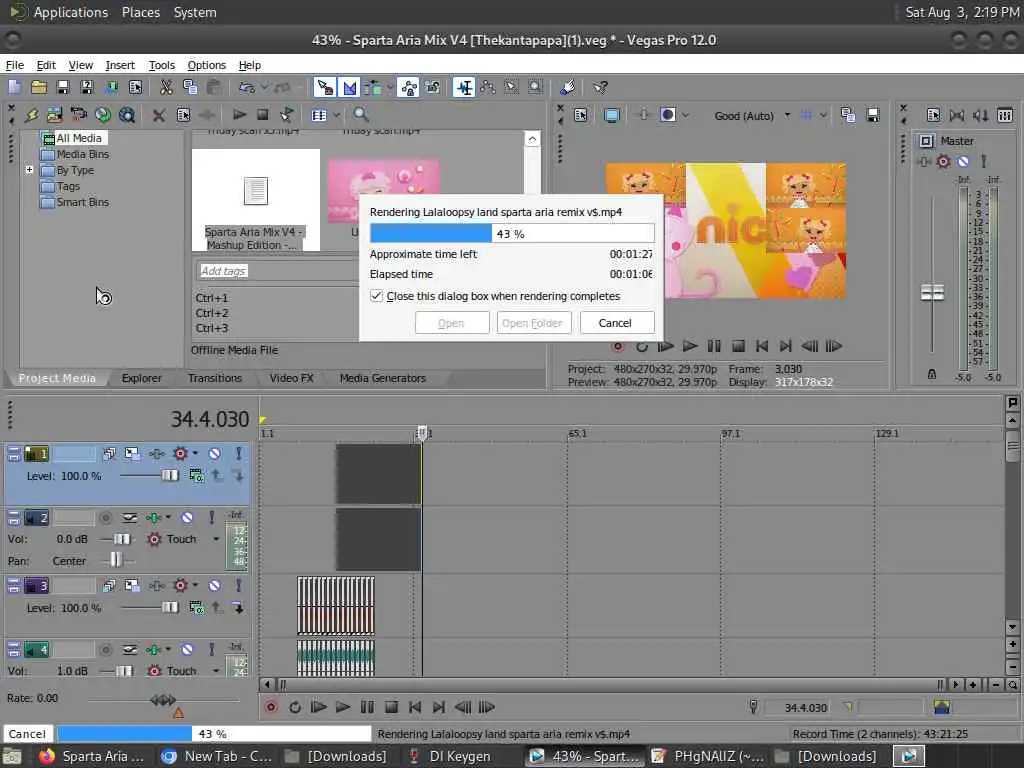Toggle Mute on audio track 2
Viewport: 1024px width, 768px height.
click(187, 518)
